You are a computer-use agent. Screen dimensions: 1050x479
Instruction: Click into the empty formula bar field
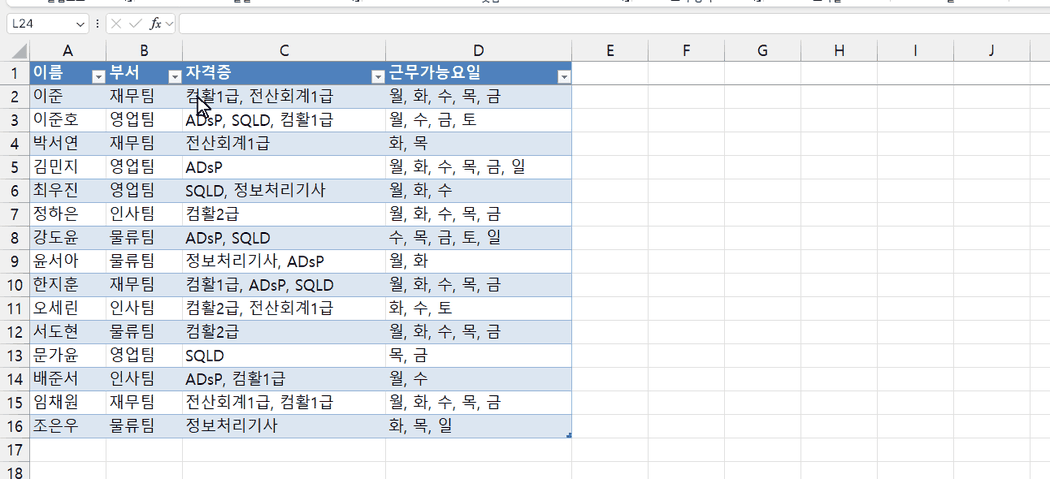pyautogui.click(x=614, y=24)
